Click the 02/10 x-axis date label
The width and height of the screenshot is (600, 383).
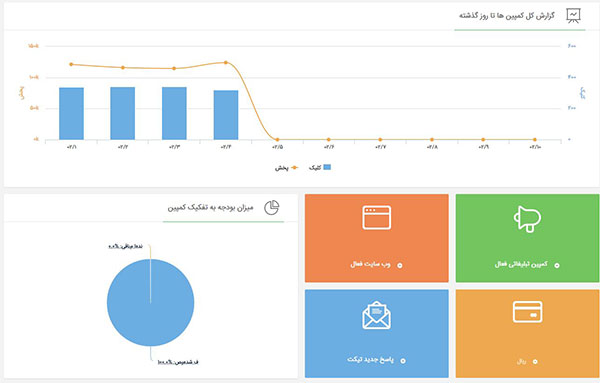pos(535,147)
